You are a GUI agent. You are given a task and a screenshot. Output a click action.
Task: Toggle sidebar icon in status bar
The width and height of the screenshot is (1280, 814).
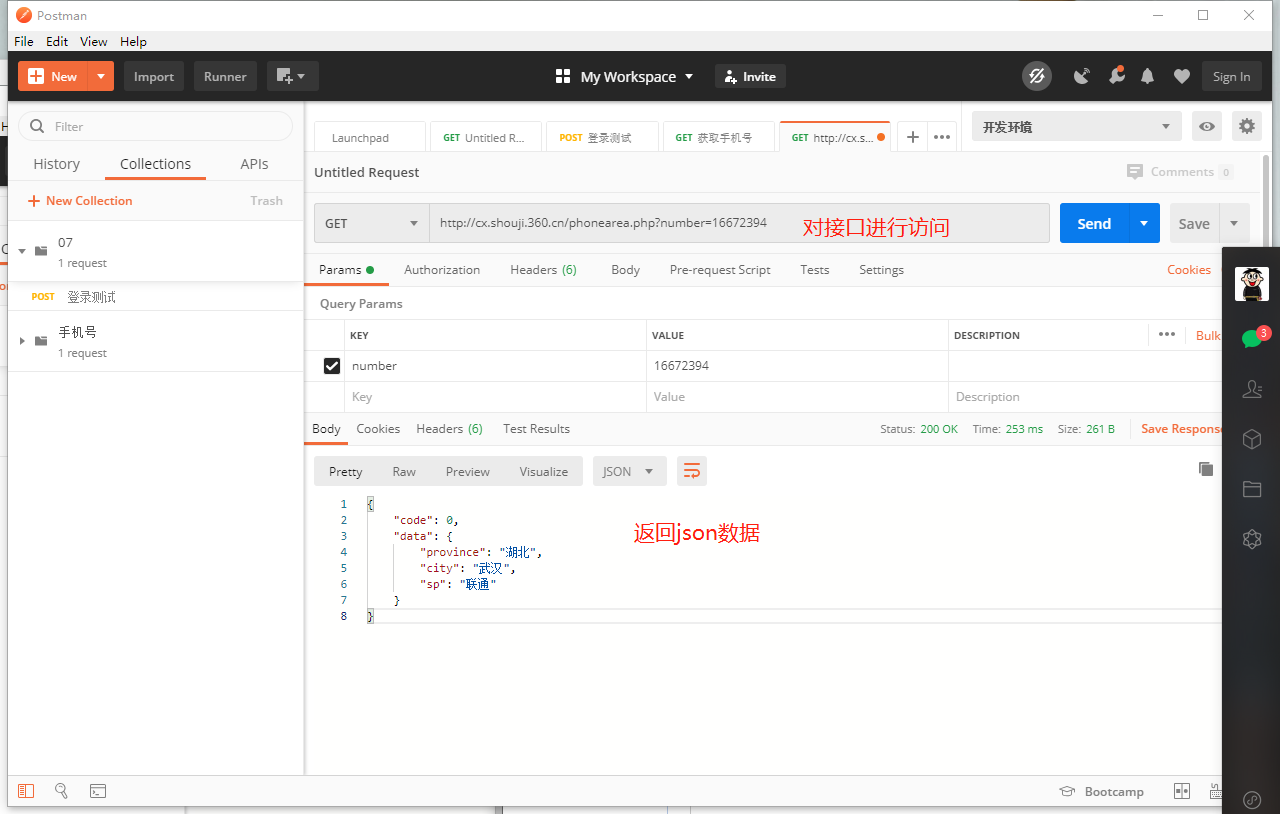point(26,791)
